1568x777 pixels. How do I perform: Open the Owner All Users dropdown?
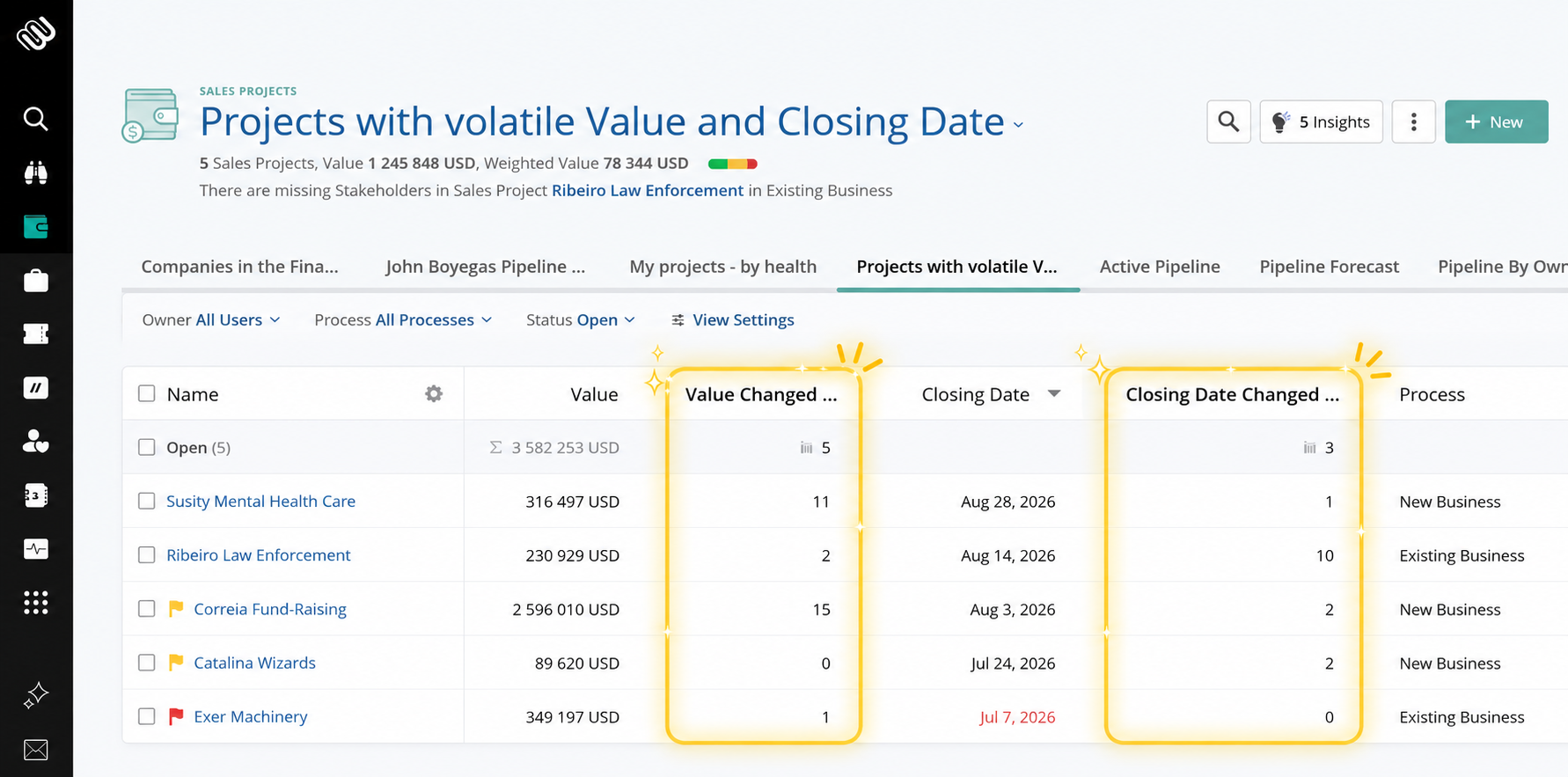tap(211, 319)
